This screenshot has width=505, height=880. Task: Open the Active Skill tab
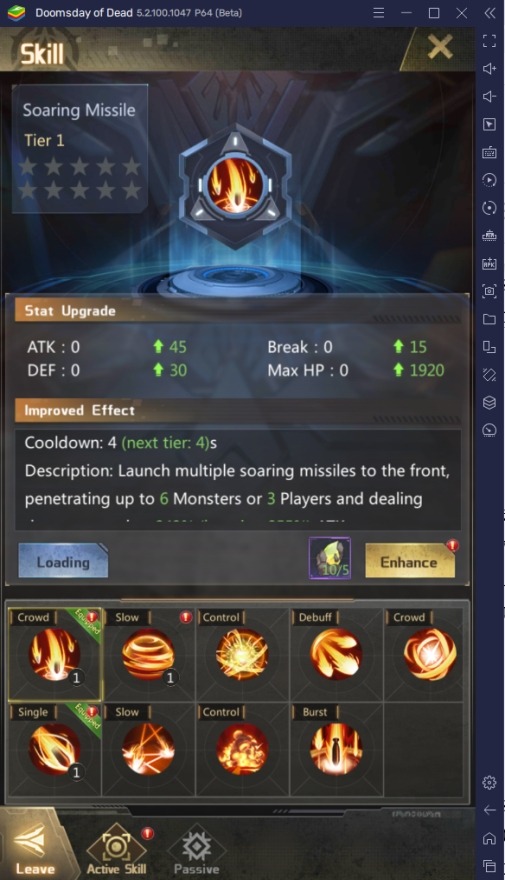pos(117,850)
